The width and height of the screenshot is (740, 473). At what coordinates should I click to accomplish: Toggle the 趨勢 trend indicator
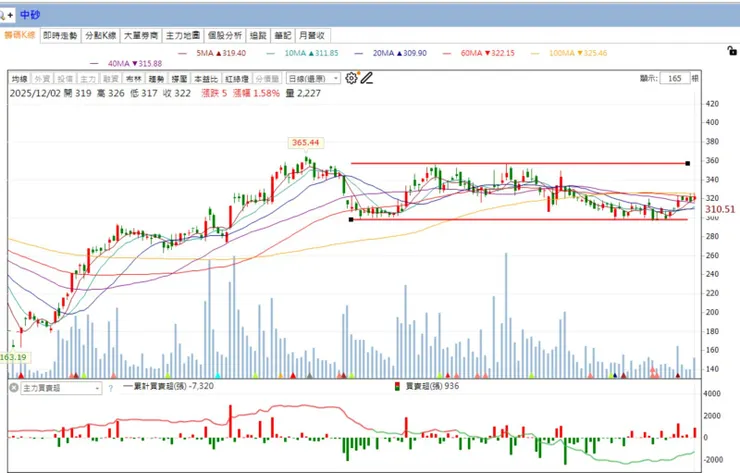(x=156, y=78)
